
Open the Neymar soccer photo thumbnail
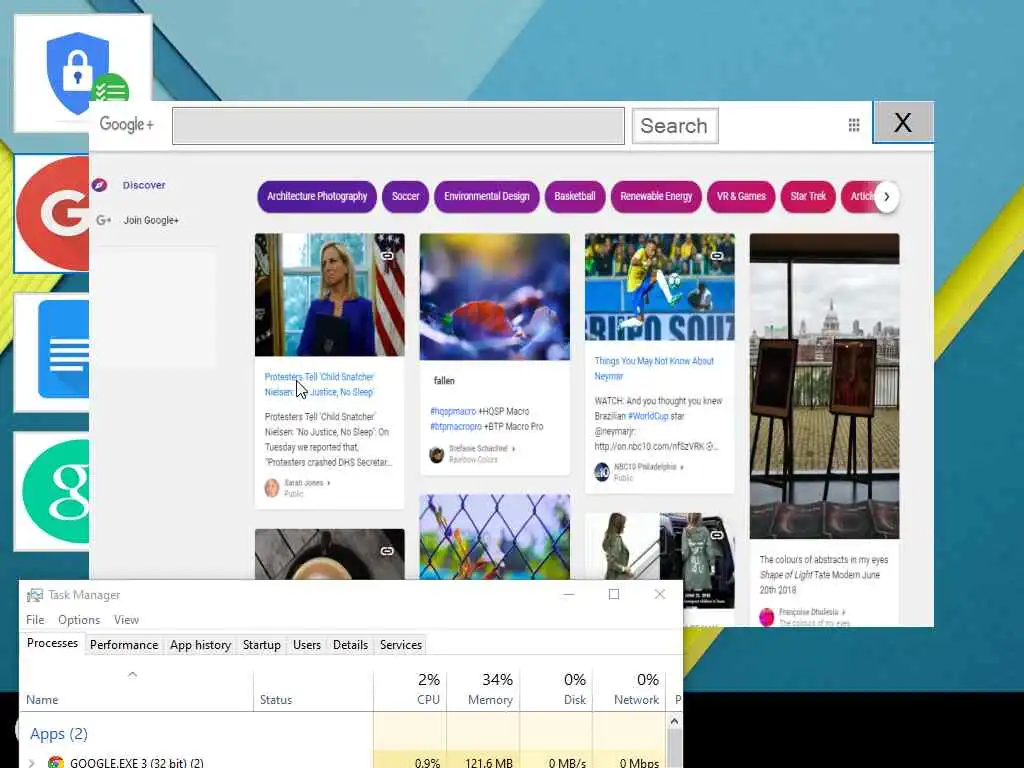point(660,287)
